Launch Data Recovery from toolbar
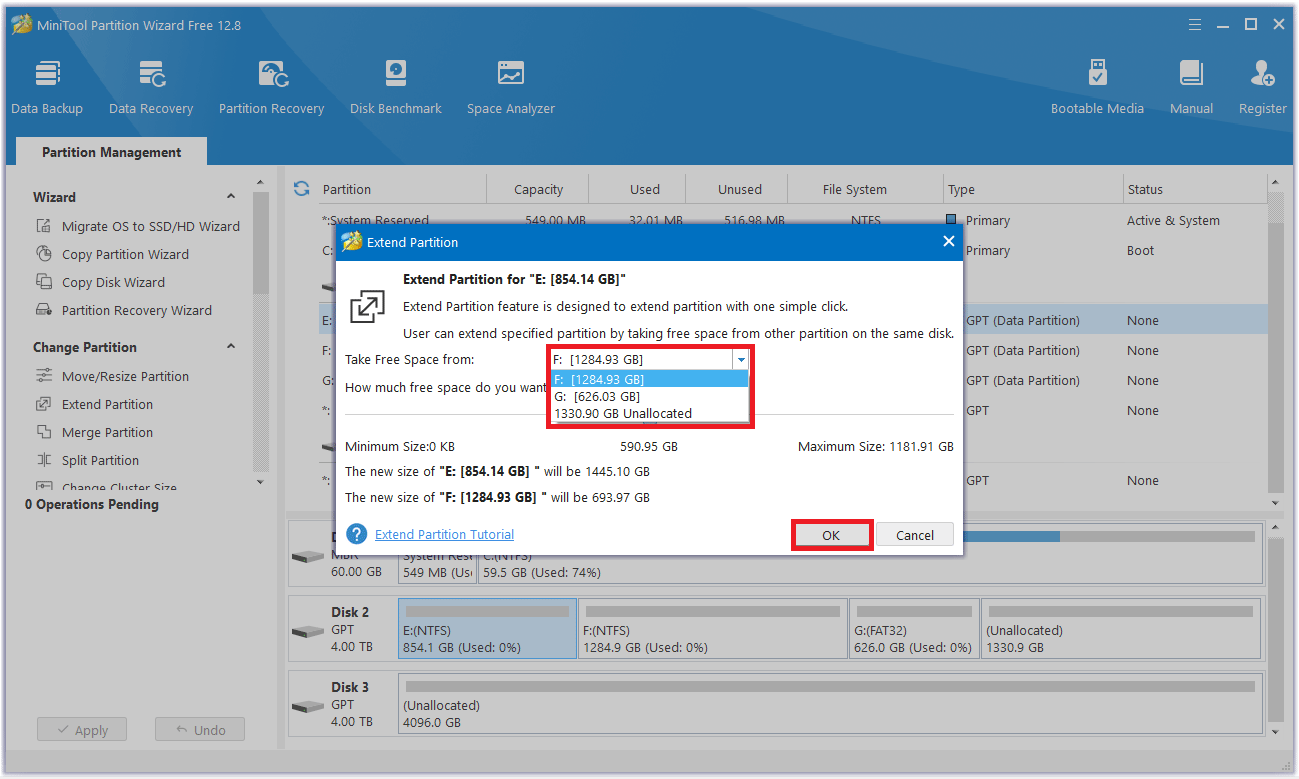This screenshot has width=1299, height=779. (x=151, y=87)
